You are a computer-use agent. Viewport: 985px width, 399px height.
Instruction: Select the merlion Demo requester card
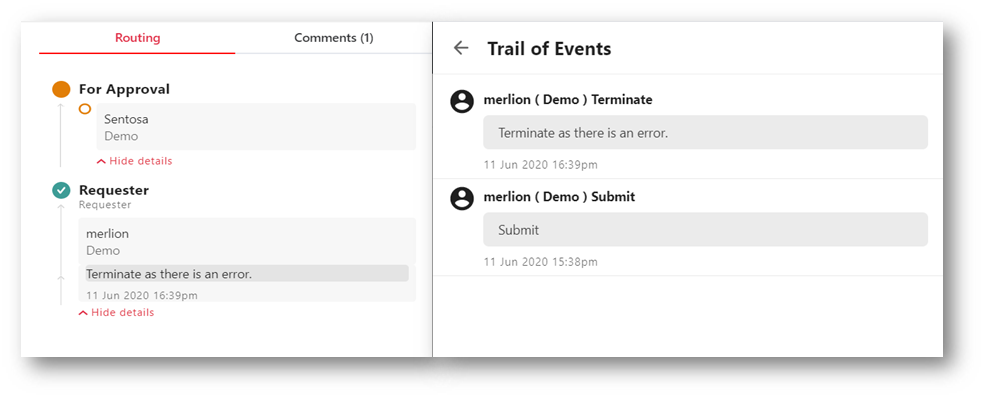pos(247,260)
